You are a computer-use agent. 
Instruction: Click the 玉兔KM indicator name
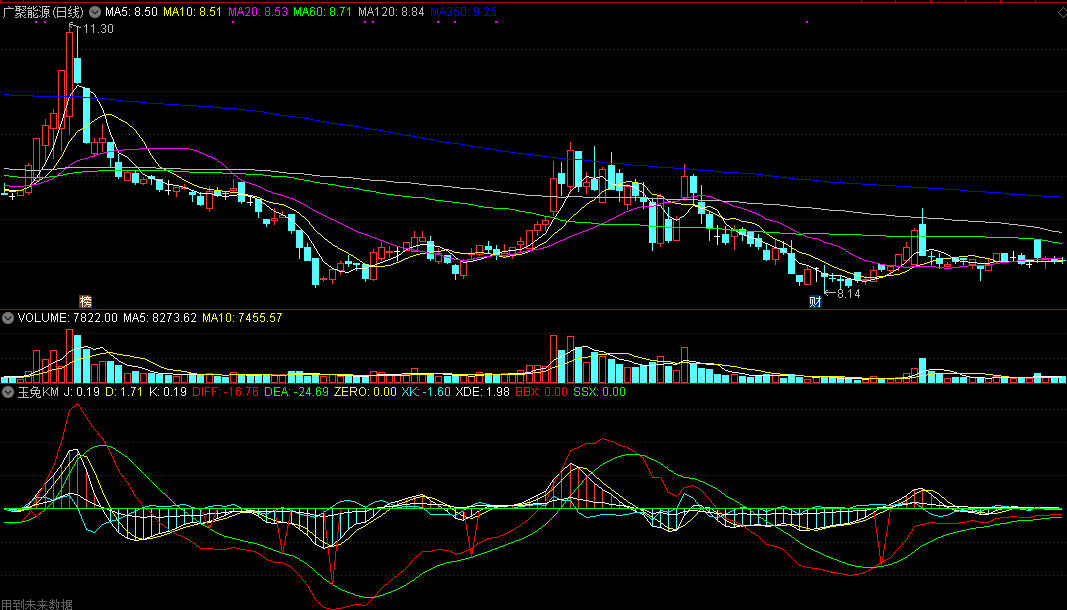(38, 392)
